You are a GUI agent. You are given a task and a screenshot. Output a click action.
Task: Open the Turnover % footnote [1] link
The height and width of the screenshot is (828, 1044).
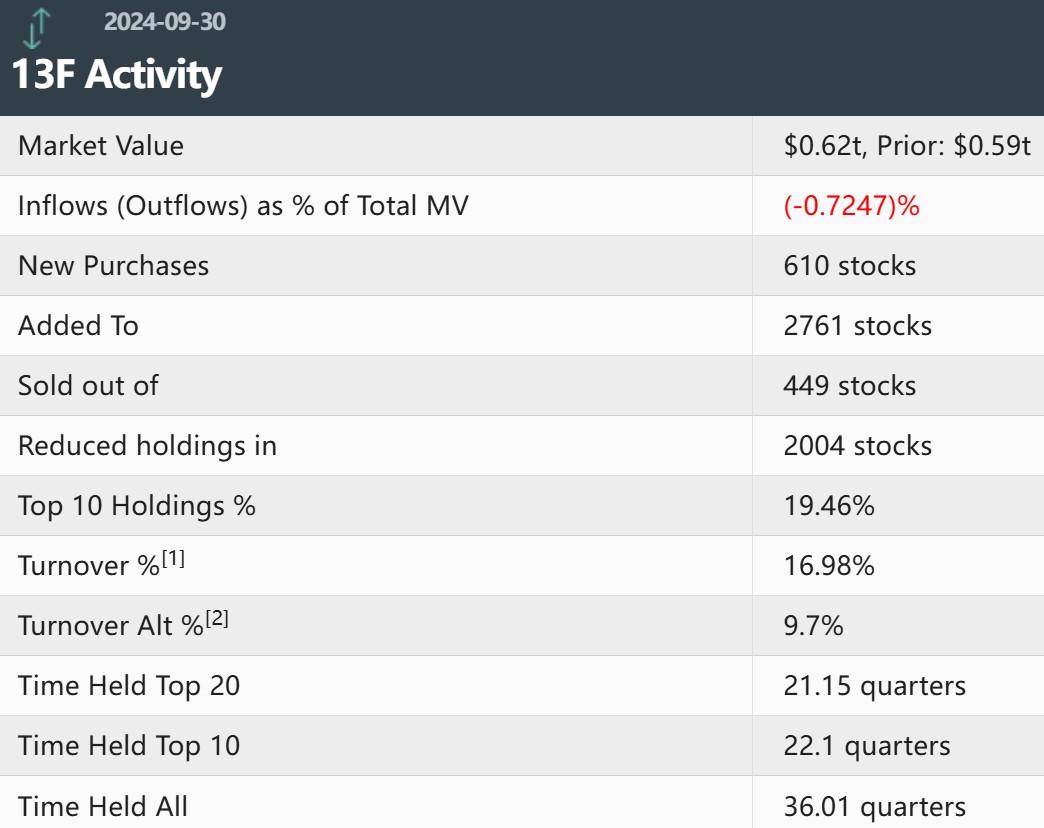click(x=173, y=559)
